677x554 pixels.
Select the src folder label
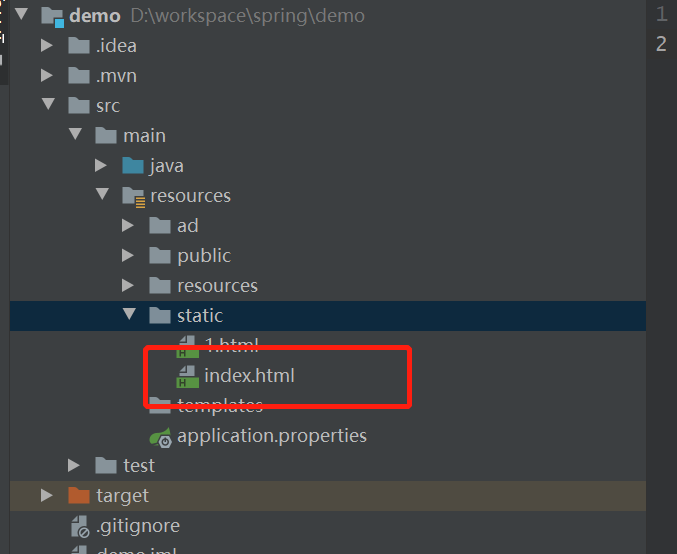tap(108, 106)
